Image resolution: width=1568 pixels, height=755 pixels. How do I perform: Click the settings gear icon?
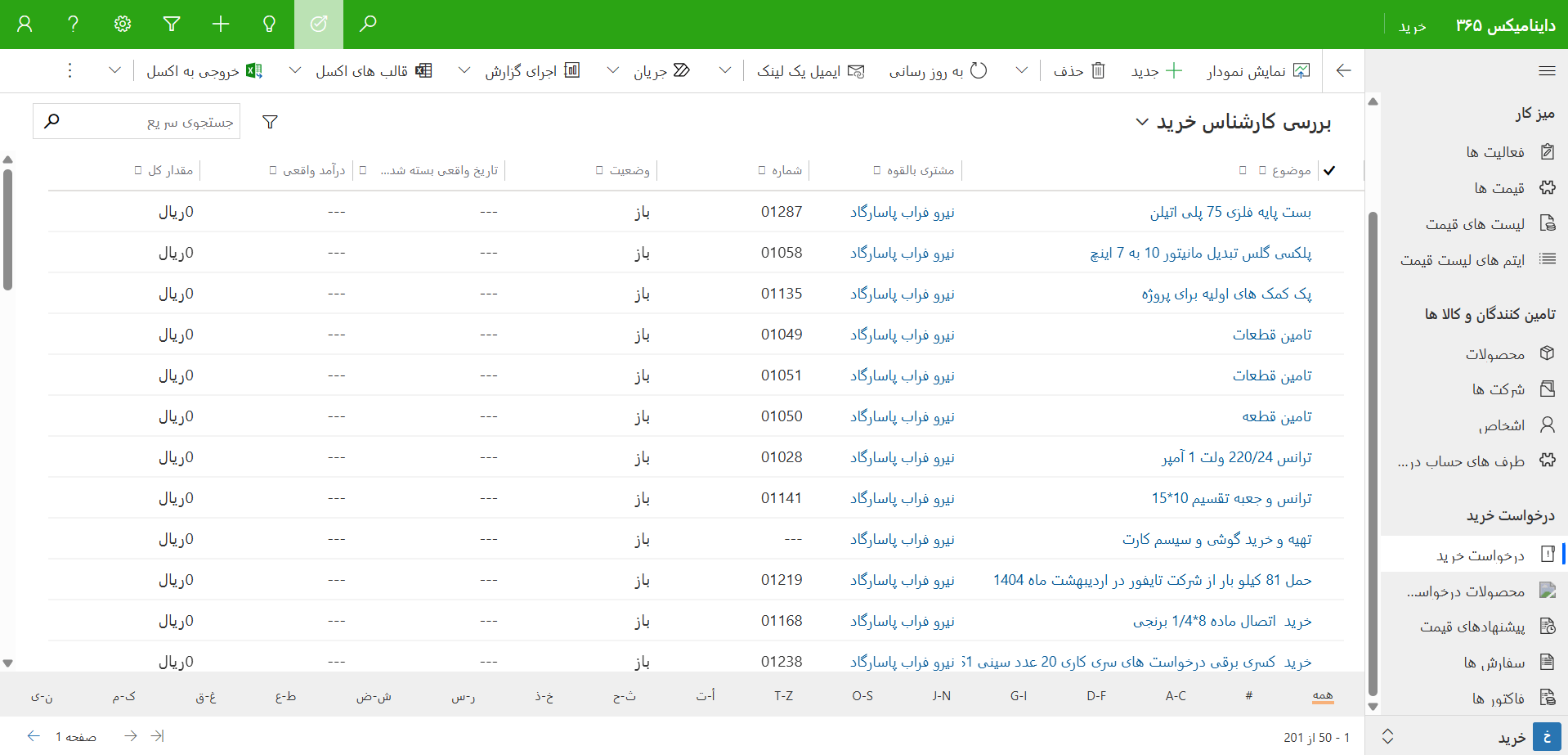click(x=123, y=24)
